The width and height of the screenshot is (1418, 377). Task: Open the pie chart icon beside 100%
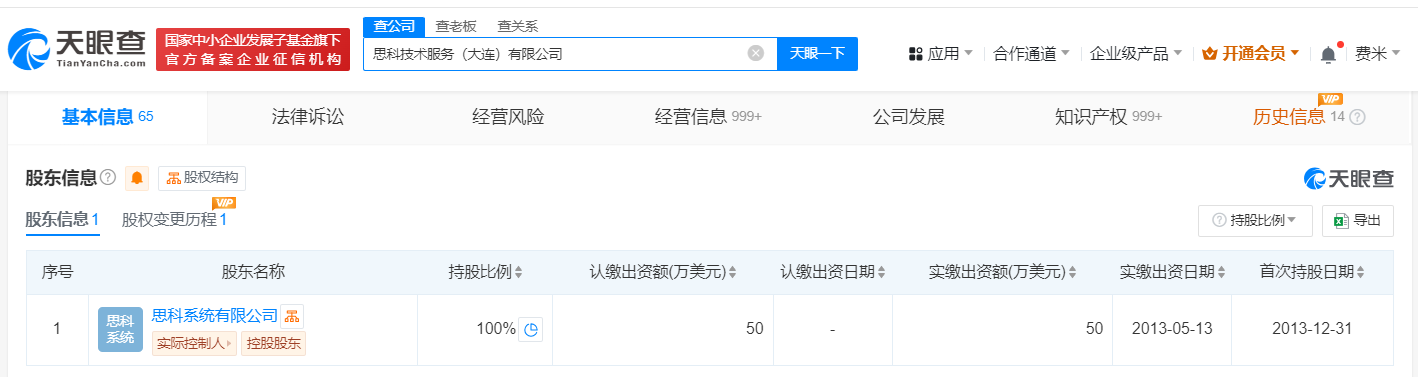tap(532, 329)
